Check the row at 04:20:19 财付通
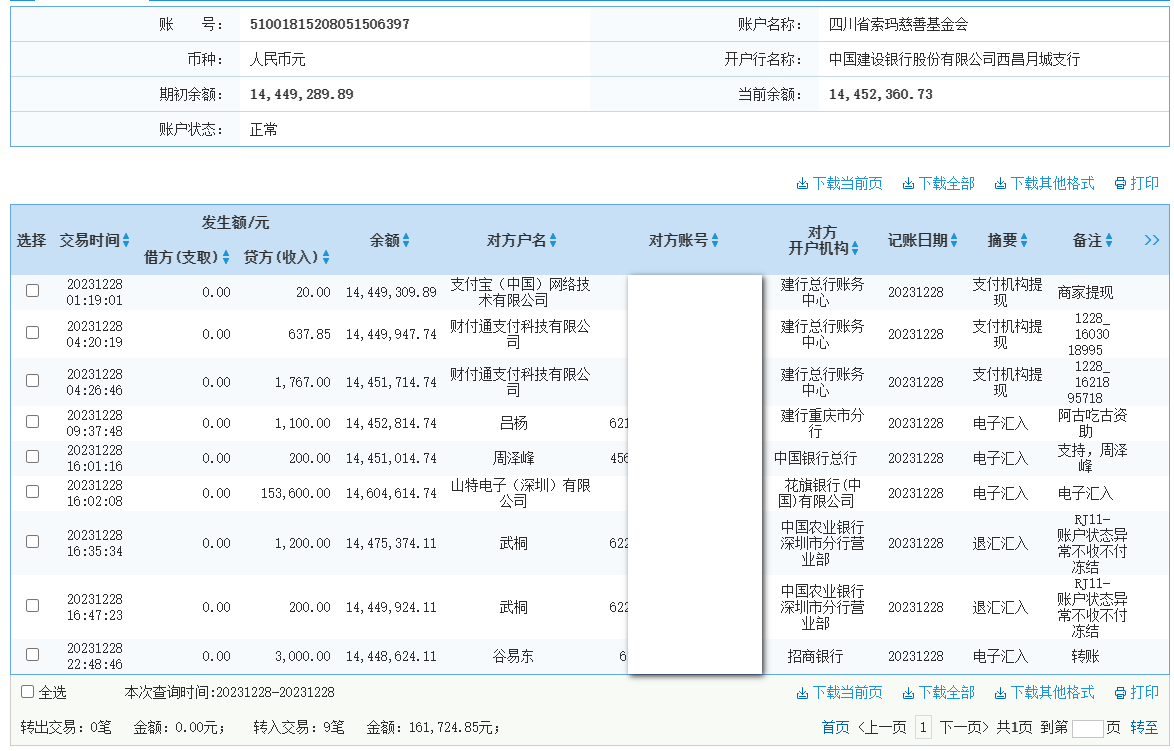 (32, 332)
